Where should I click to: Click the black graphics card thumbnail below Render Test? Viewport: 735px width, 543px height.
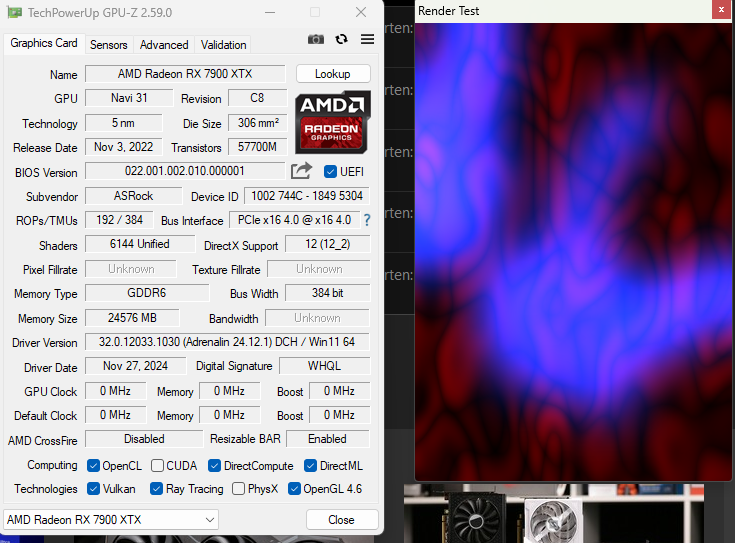(x=477, y=518)
